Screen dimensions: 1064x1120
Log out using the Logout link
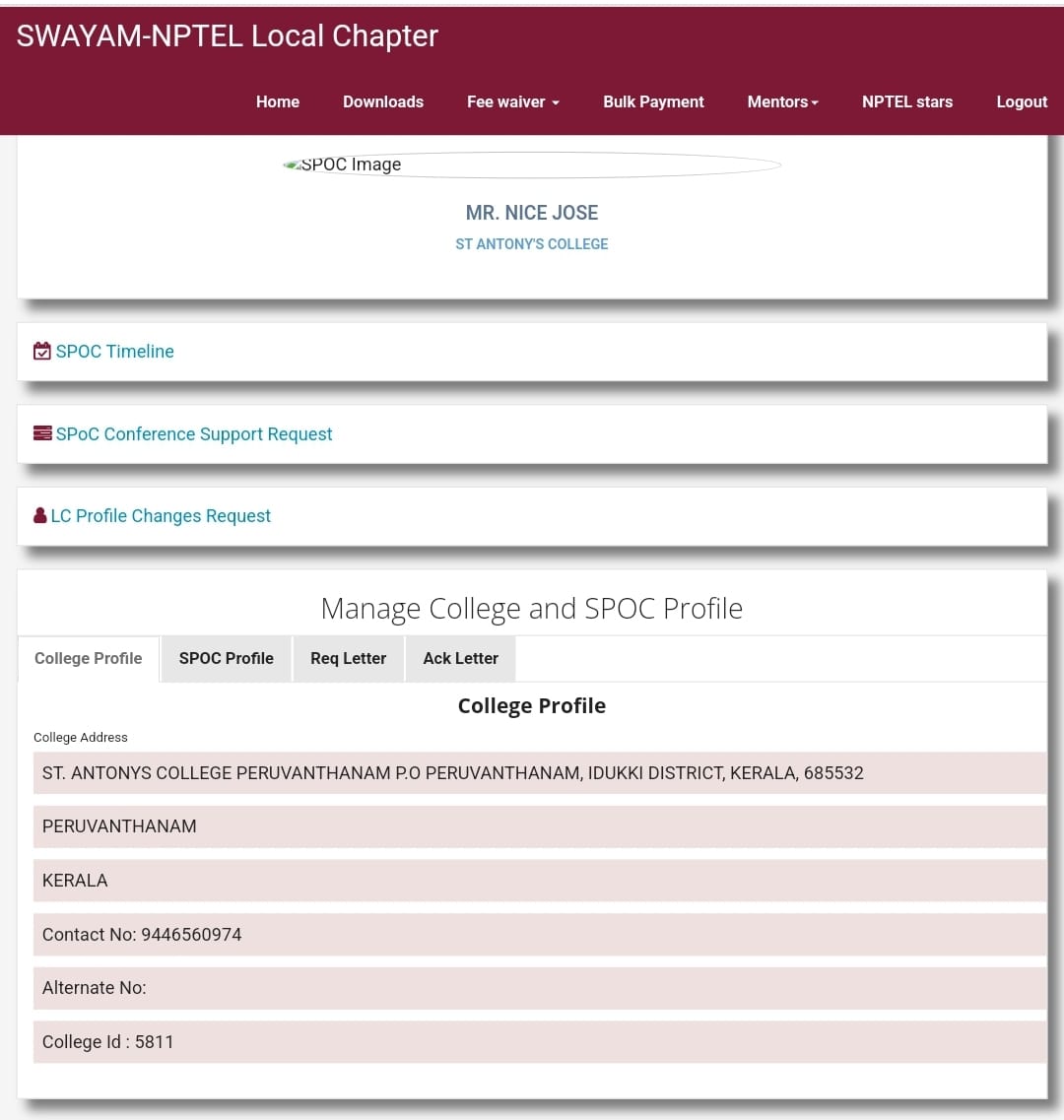[x=1022, y=101]
